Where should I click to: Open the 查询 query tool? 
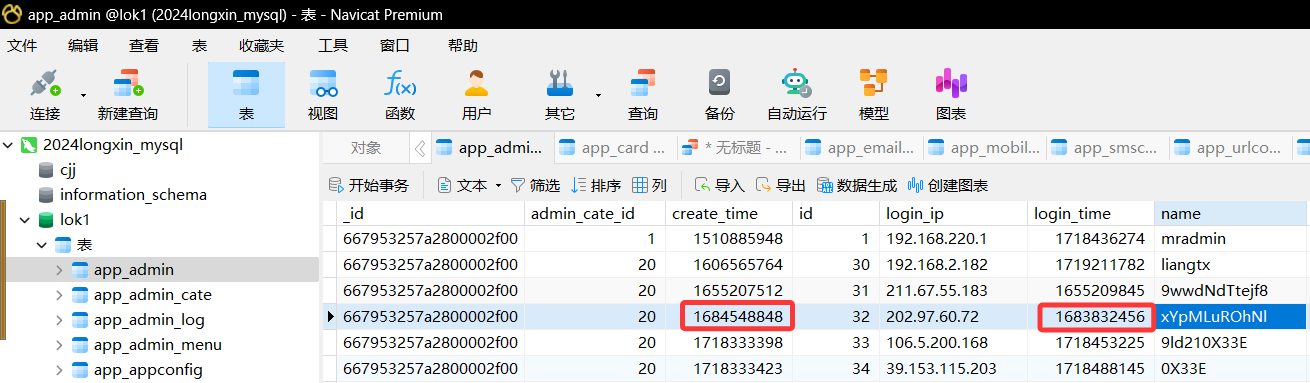[x=642, y=95]
